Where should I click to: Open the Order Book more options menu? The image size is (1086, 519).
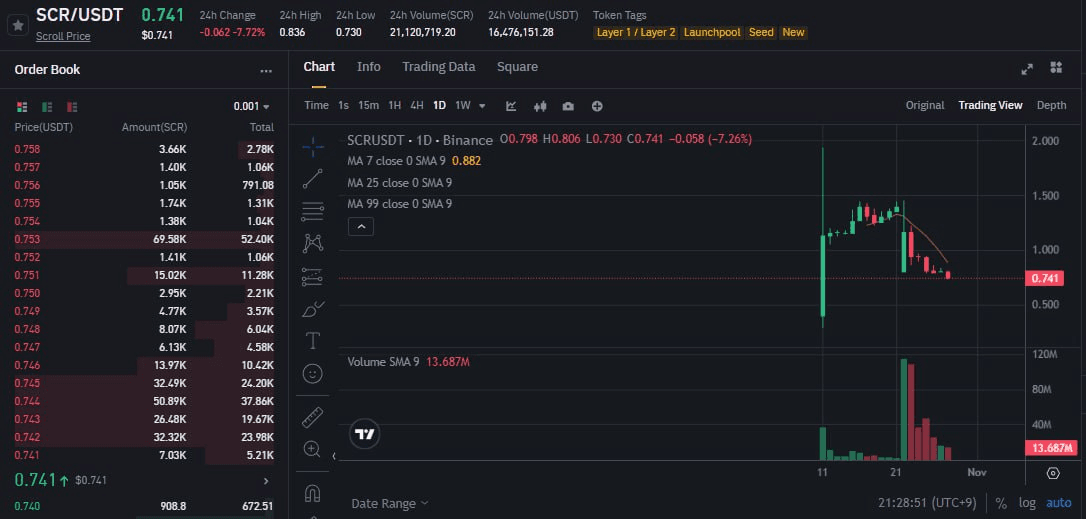[x=266, y=71]
